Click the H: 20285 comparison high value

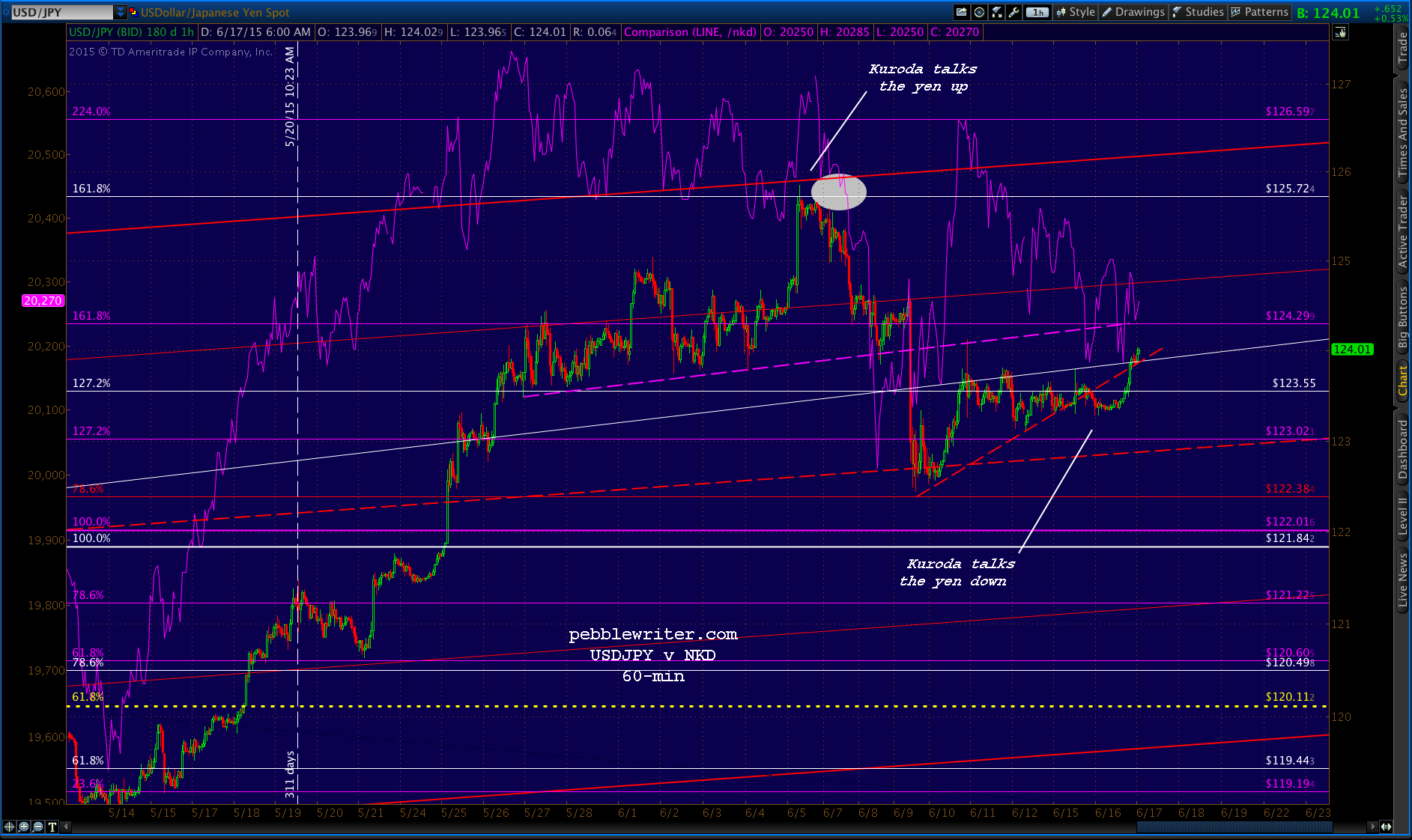844,32
